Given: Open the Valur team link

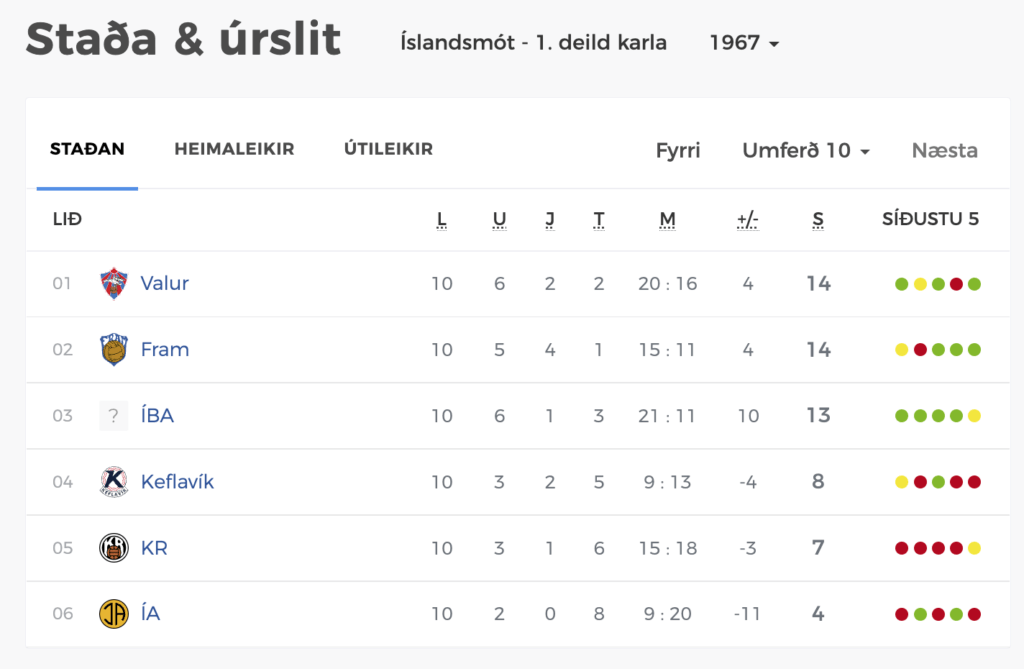Looking at the screenshot, I should coord(165,284).
